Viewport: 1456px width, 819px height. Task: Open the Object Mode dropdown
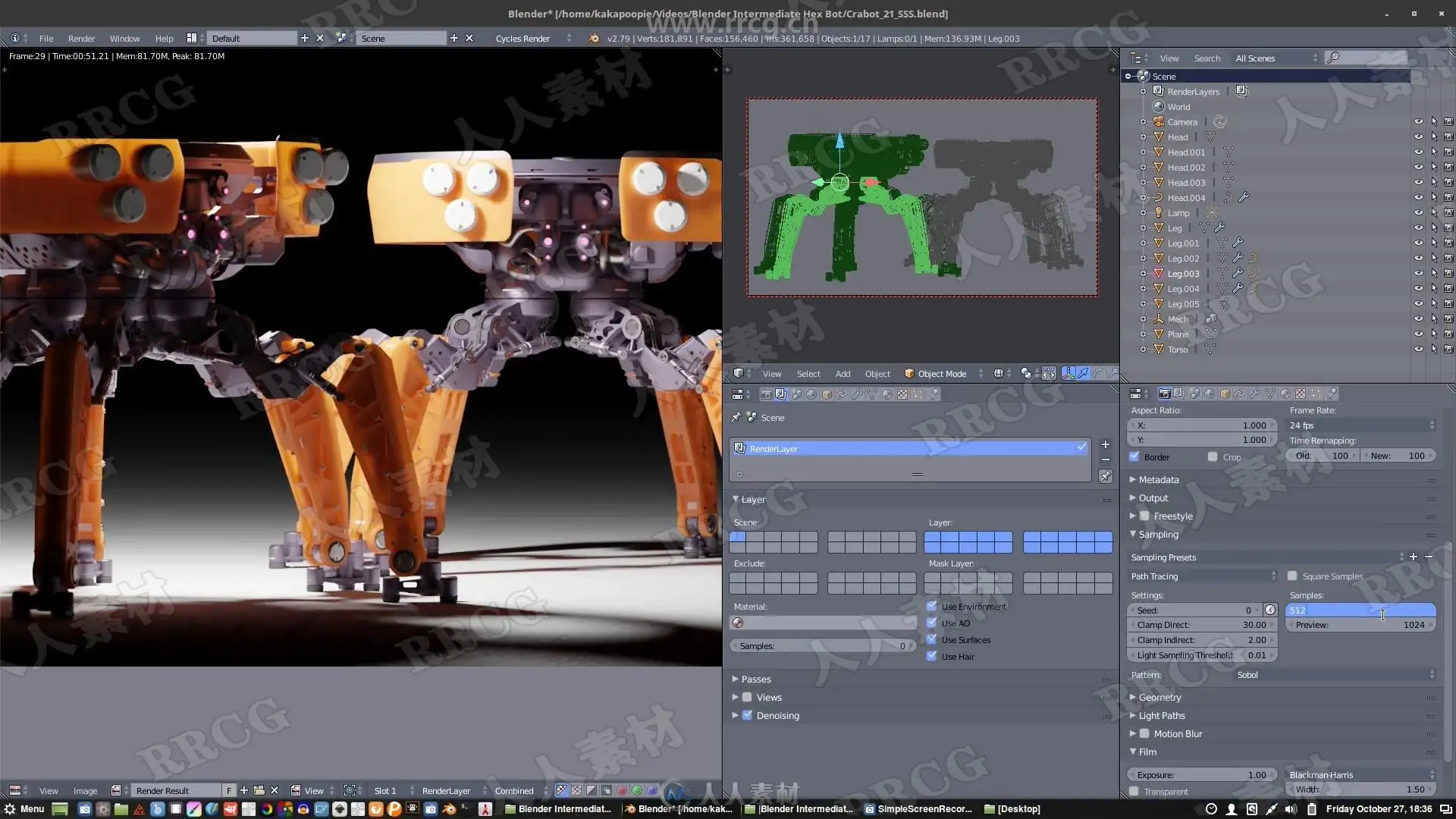(x=943, y=374)
